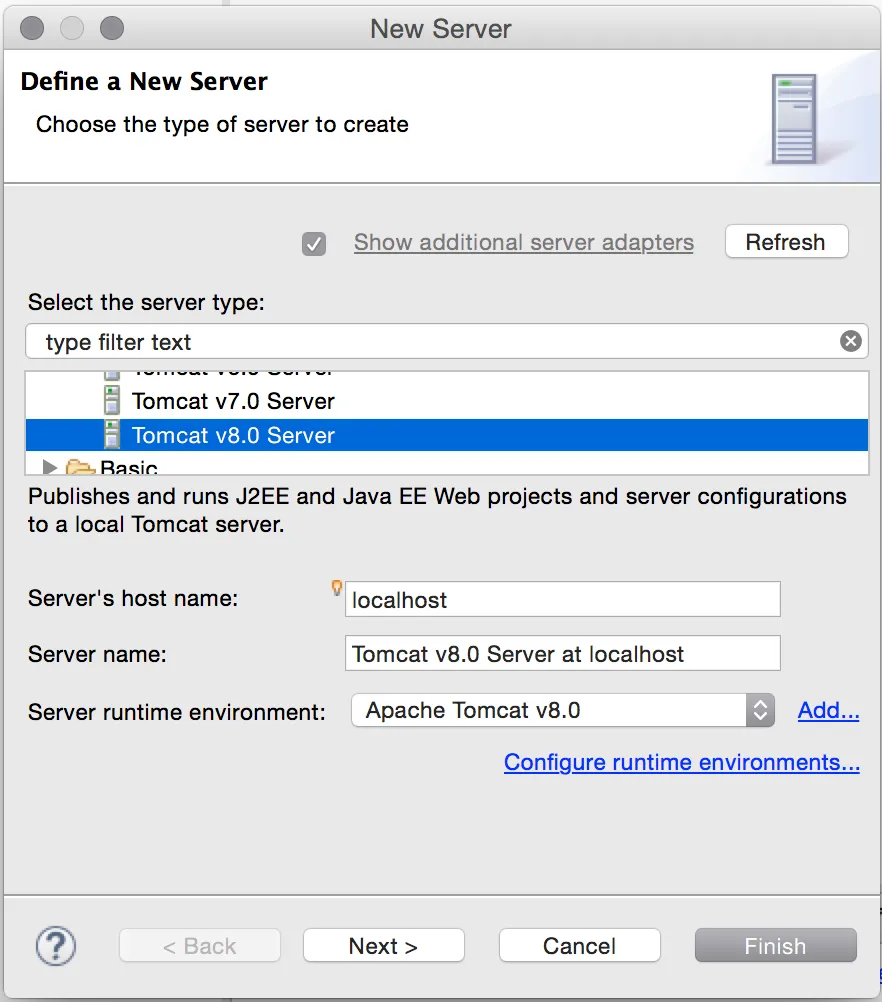Click the Basic folder icon
882x1002 pixels.
80,466
